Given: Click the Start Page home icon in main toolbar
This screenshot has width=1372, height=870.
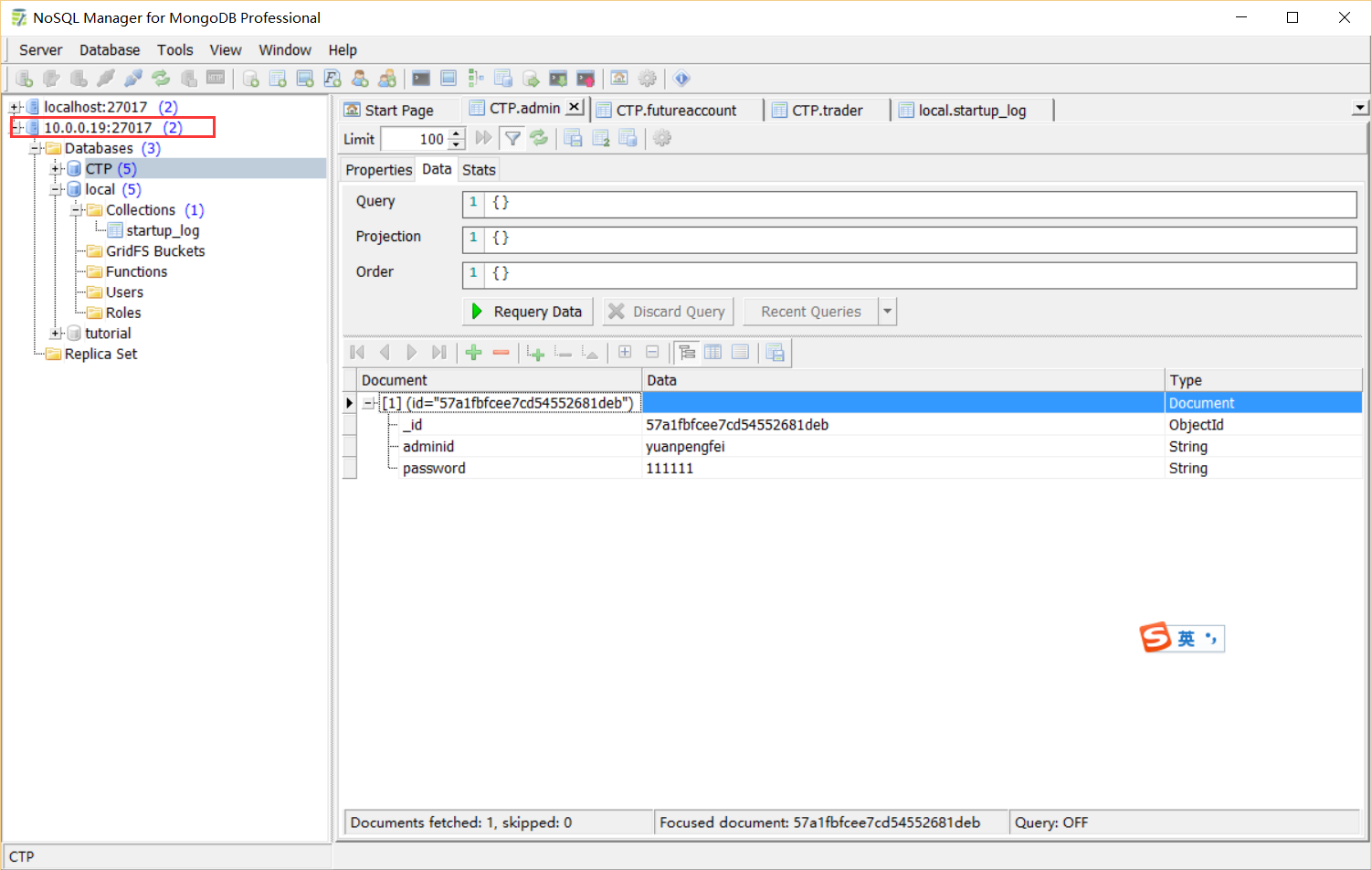Looking at the screenshot, I should point(619,79).
